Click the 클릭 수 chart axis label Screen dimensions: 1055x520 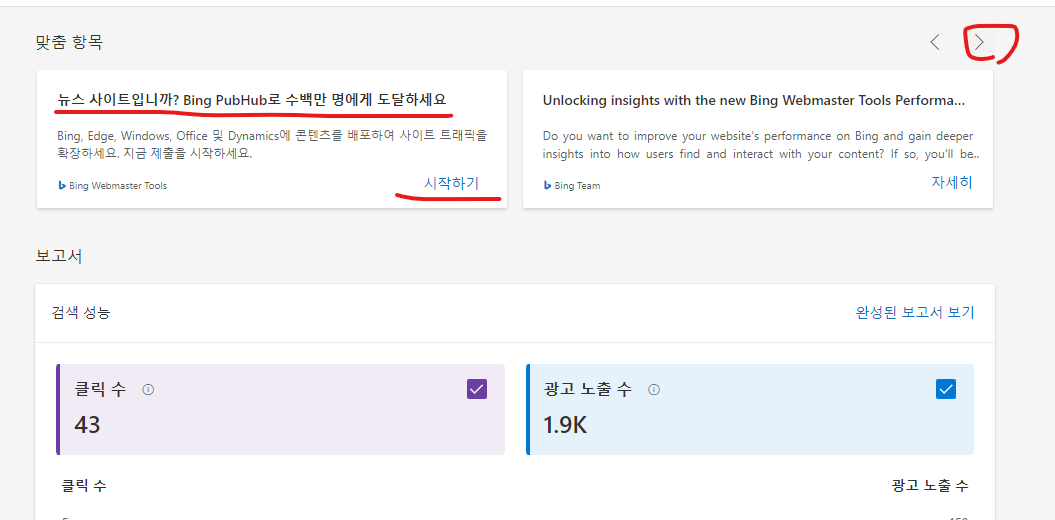tap(83, 486)
